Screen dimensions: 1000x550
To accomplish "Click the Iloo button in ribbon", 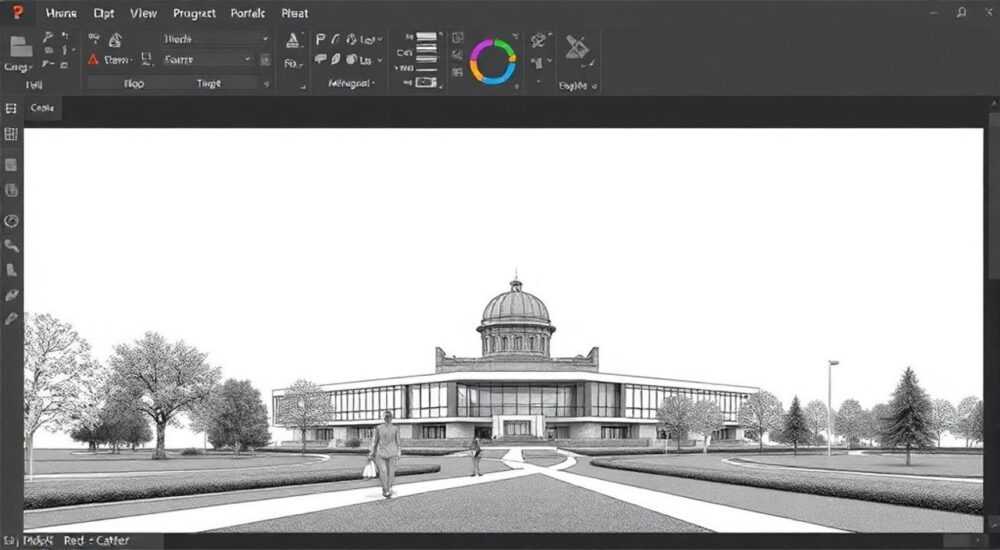I will [x=134, y=83].
